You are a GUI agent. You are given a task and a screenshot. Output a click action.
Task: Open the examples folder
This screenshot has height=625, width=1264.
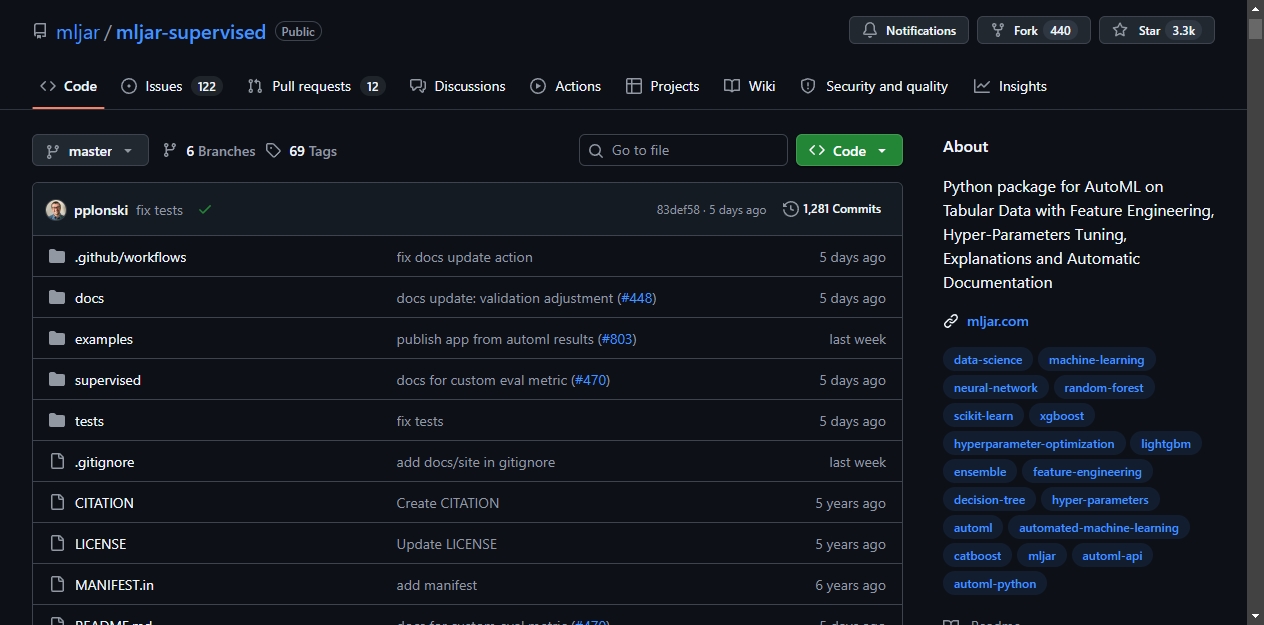coord(104,339)
